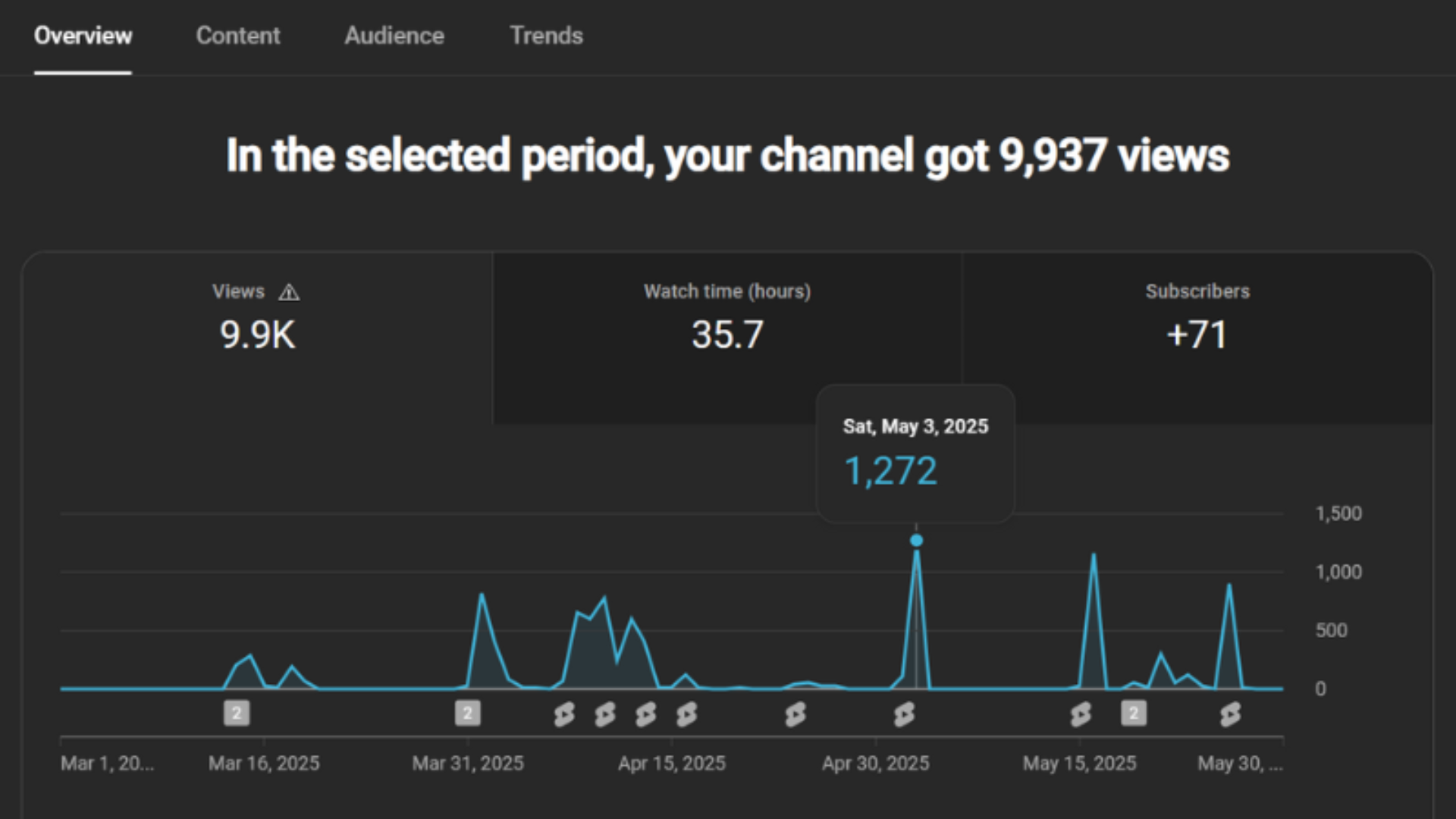Click the Shorts icon above the May 15 label

point(1081,714)
